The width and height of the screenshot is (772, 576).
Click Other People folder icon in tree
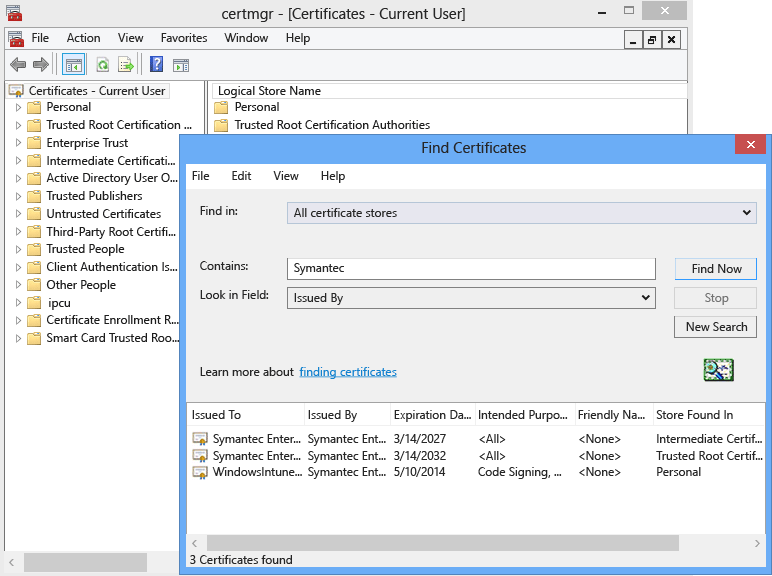tap(33, 285)
